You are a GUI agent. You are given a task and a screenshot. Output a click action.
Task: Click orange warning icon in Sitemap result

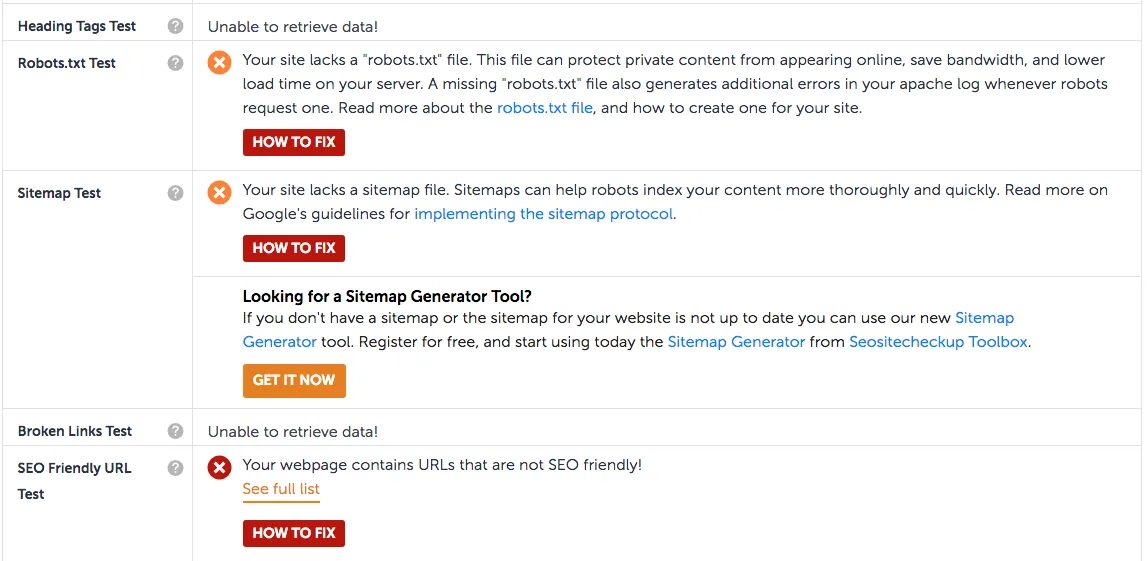point(219,193)
